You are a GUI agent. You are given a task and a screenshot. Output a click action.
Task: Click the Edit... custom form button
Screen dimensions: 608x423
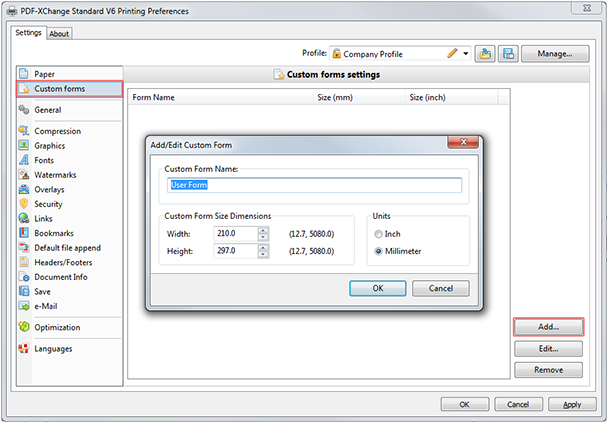click(x=548, y=349)
